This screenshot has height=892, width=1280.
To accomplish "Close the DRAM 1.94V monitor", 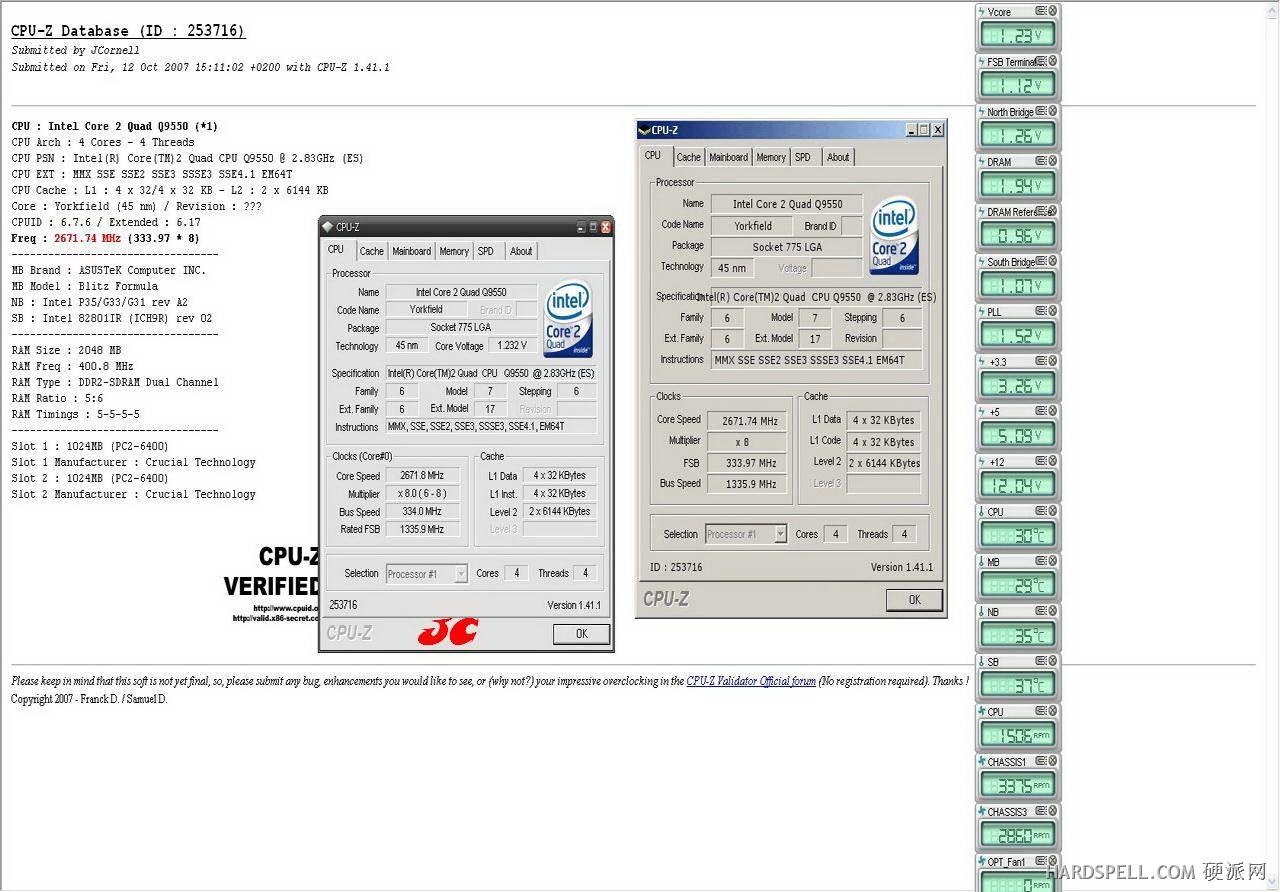I will pos(1053,160).
